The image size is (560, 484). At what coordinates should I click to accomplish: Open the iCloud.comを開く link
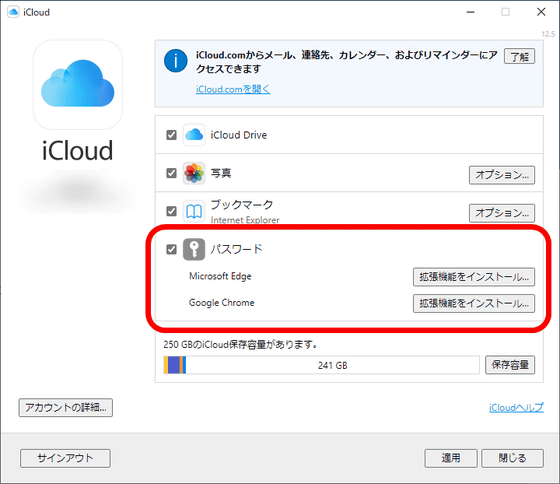pyautogui.click(x=233, y=89)
